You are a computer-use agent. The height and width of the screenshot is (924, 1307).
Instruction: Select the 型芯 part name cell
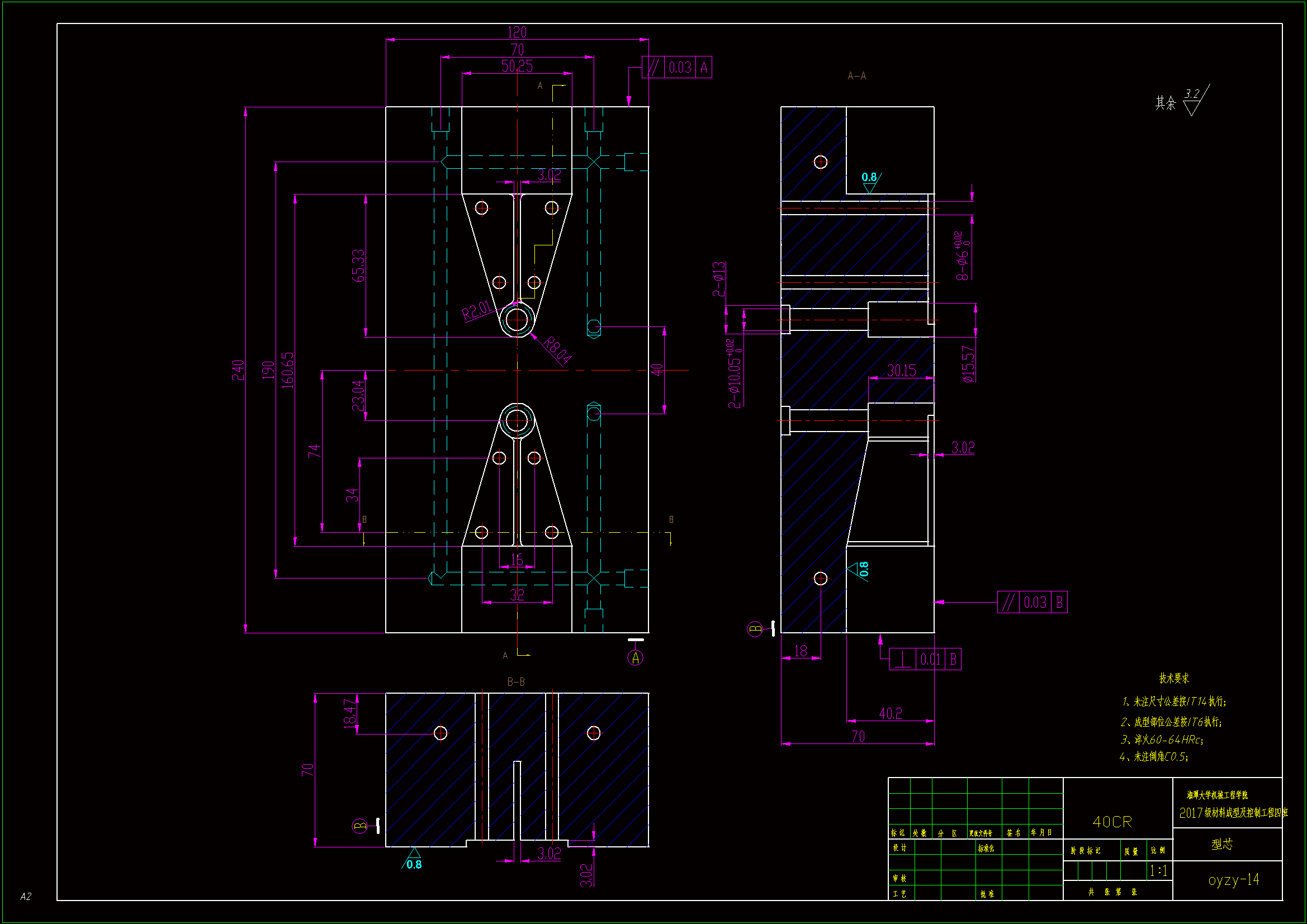[x=1221, y=844]
